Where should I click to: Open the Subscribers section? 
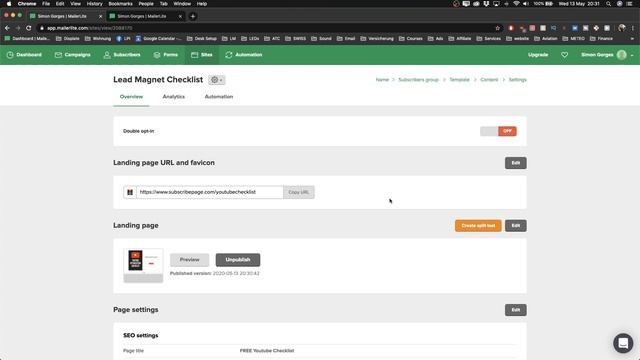(122, 55)
